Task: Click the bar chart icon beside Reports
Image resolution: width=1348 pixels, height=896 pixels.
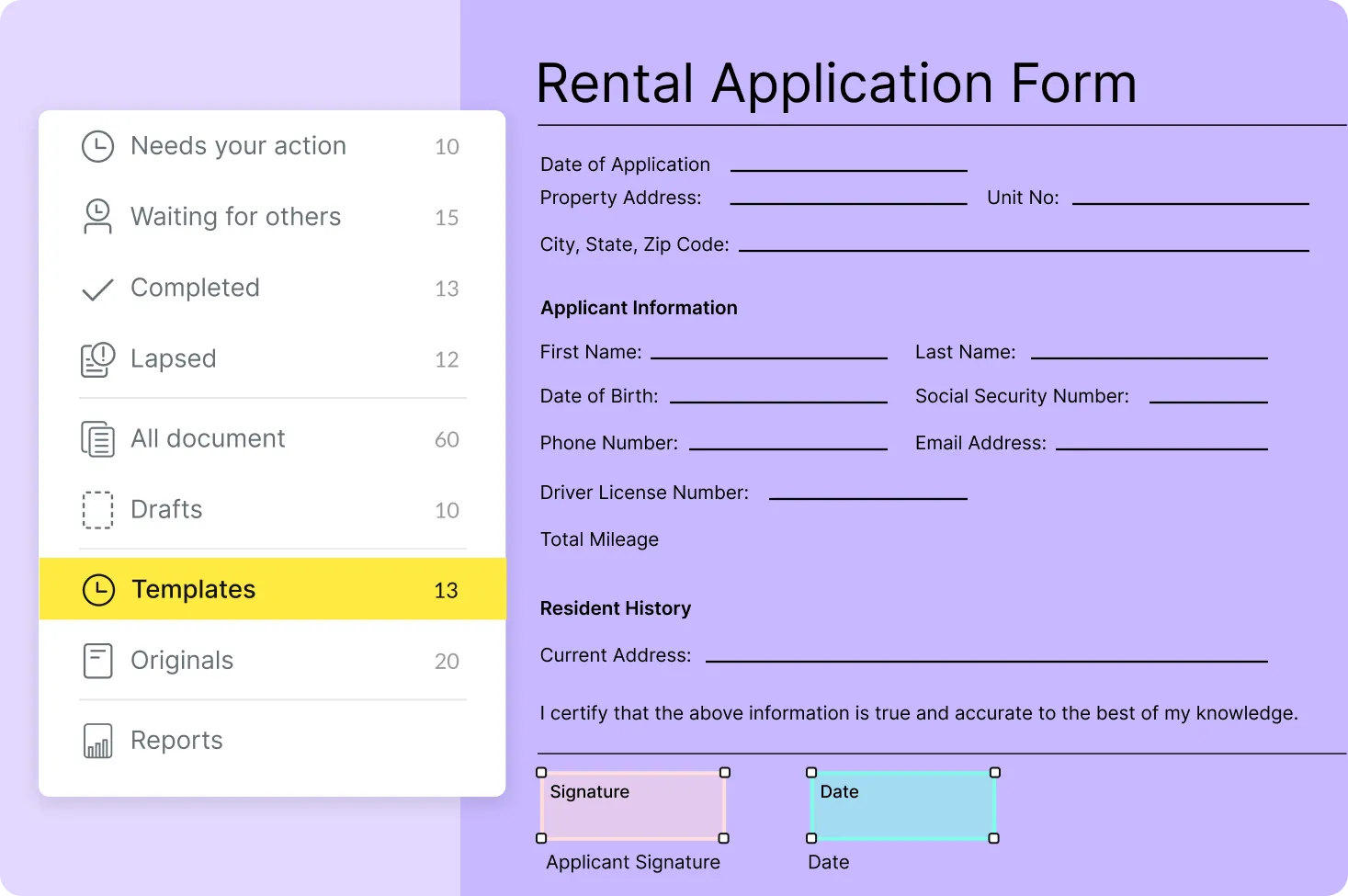Action: 97,741
